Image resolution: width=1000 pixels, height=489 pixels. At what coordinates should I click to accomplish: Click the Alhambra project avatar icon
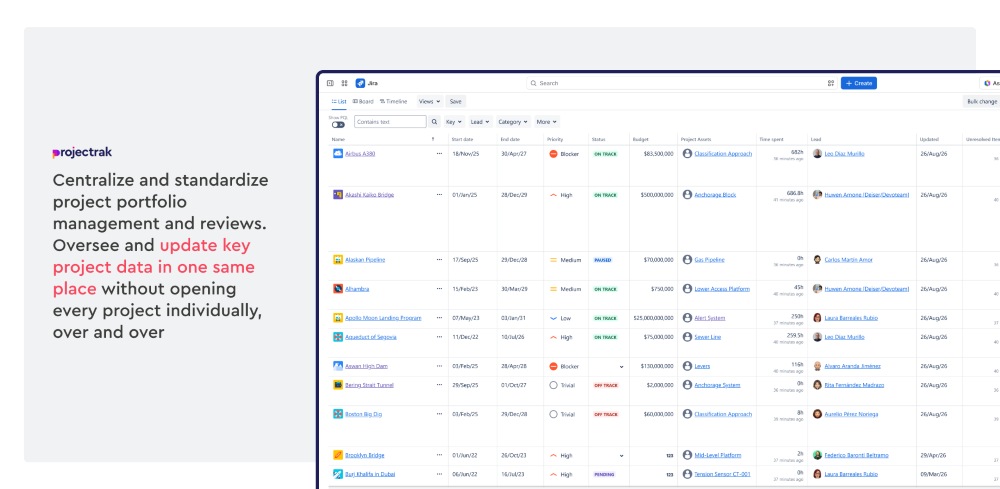338,289
